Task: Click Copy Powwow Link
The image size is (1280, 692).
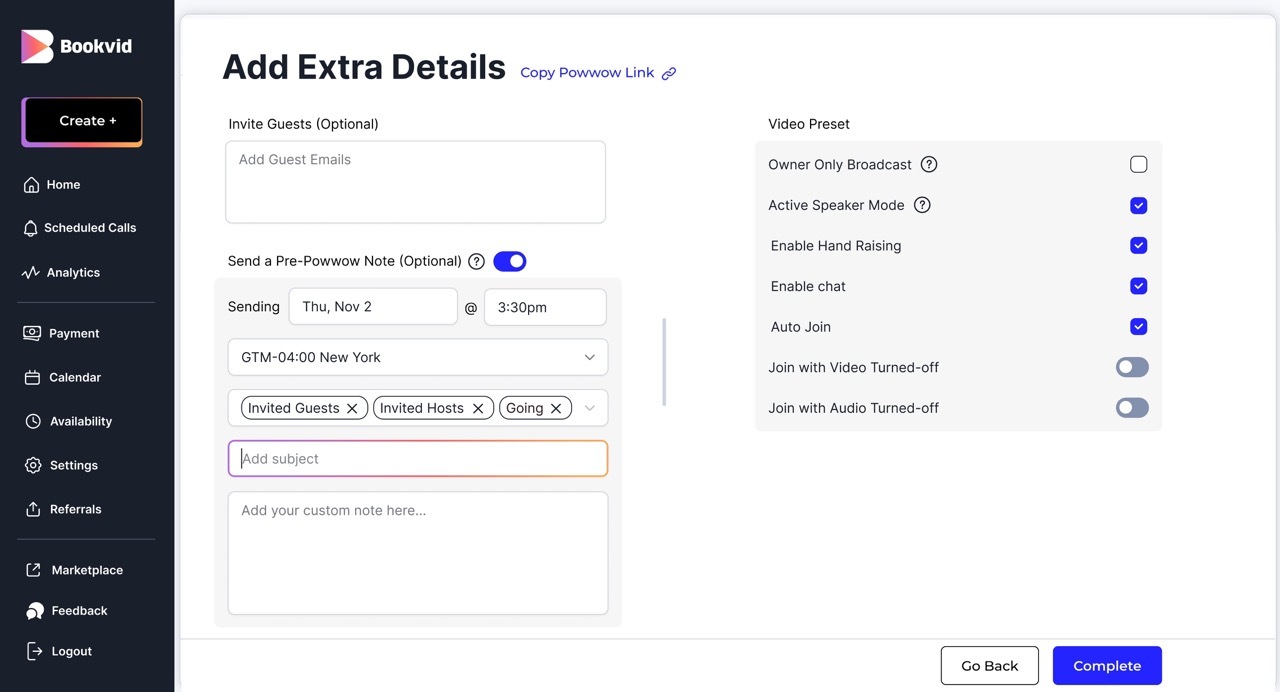Action: pos(586,72)
